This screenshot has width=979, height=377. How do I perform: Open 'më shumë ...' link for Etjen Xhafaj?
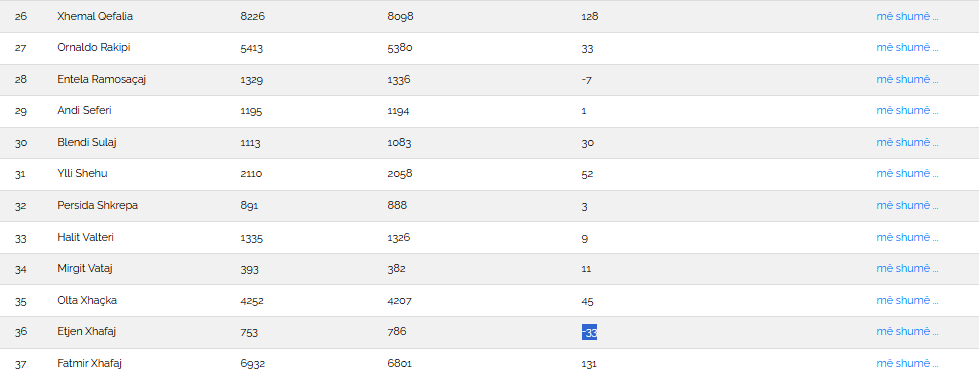pos(907,331)
